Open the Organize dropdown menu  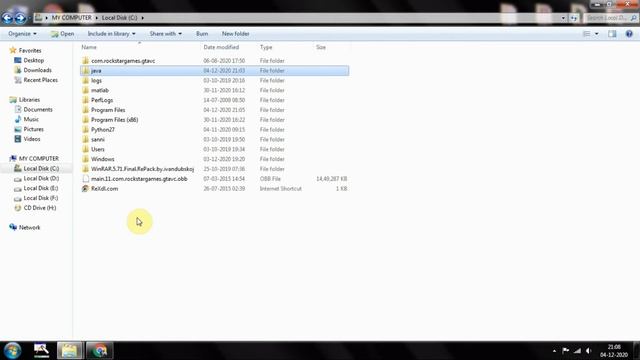(x=22, y=34)
